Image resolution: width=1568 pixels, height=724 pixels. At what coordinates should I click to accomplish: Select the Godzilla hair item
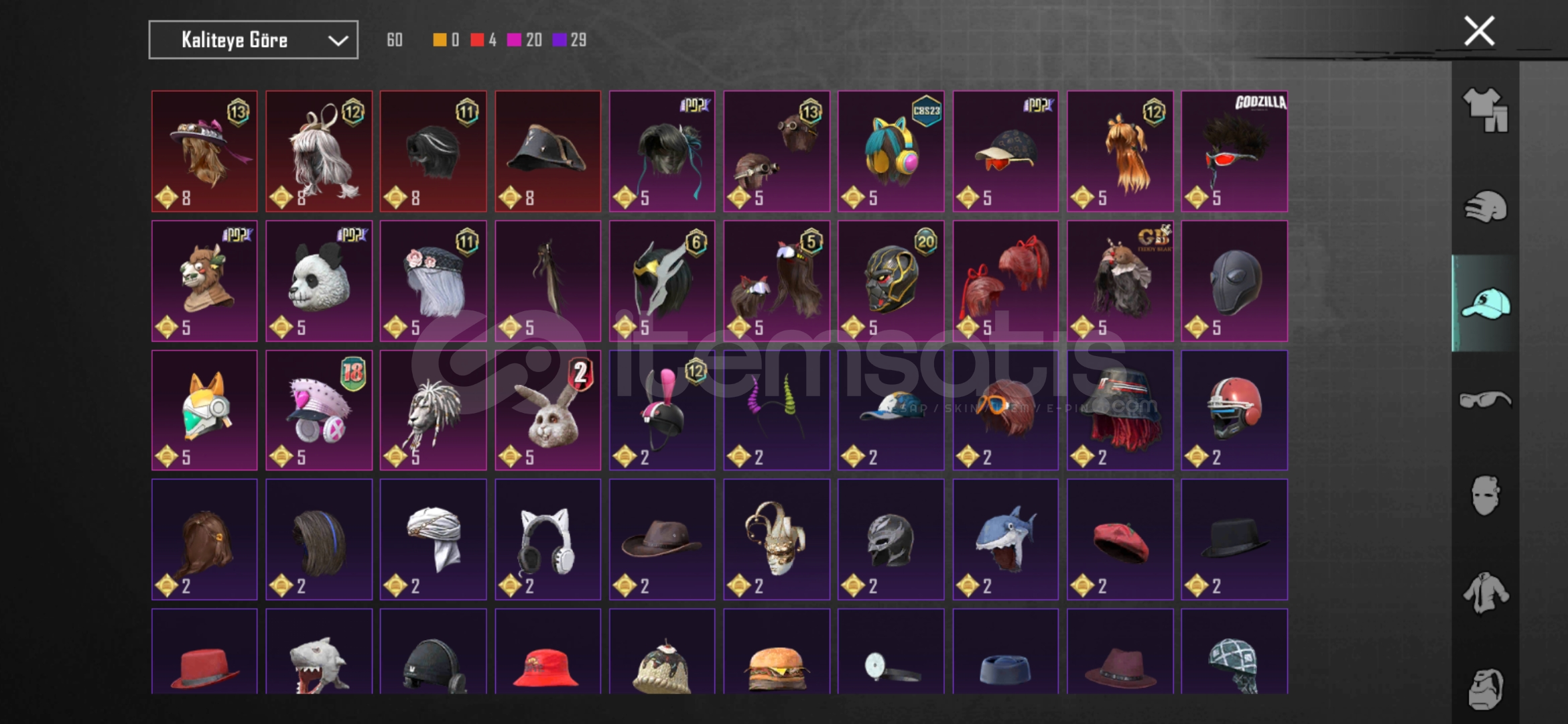[1234, 152]
